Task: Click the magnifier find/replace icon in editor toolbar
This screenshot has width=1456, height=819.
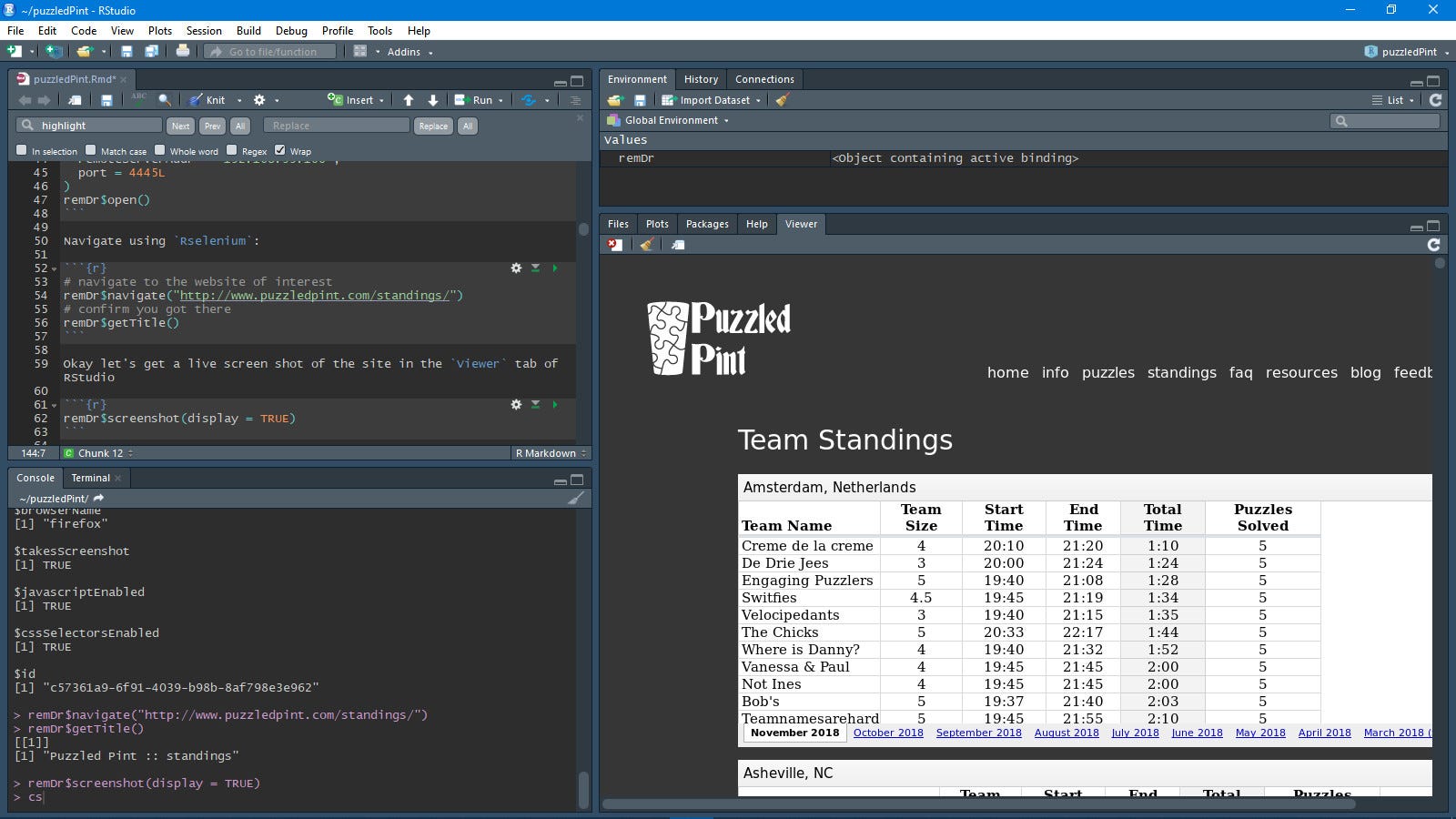Action: click(x=165, y=100)
